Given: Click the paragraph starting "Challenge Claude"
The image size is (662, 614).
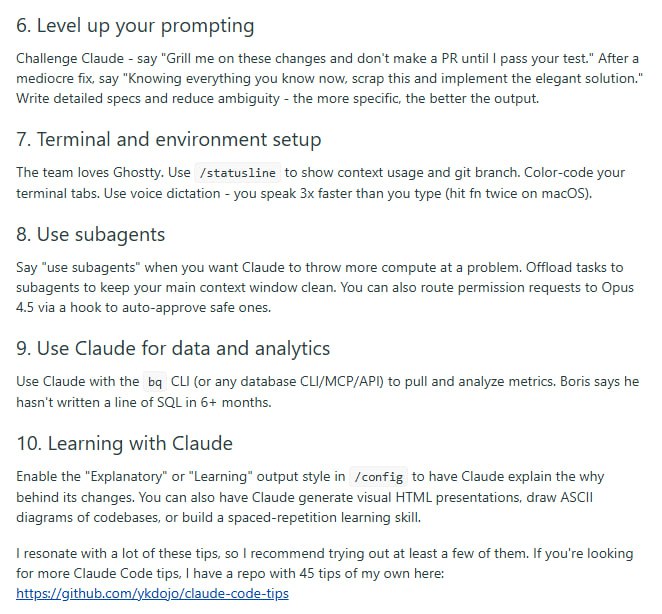Looking at the screenshot, I should (328, 78).
